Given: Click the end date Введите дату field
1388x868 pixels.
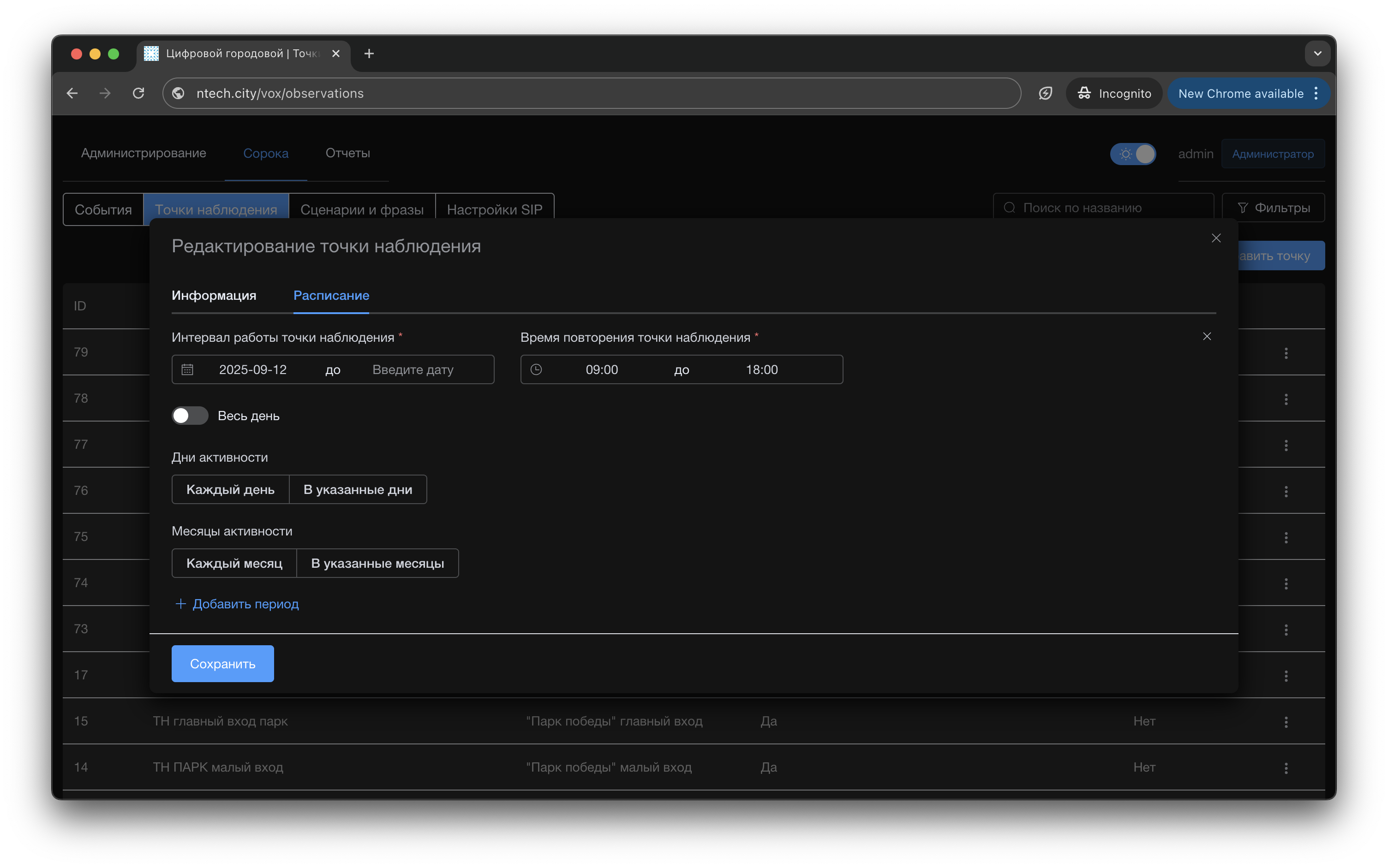Looking at the screenshot, I should 413,370.
